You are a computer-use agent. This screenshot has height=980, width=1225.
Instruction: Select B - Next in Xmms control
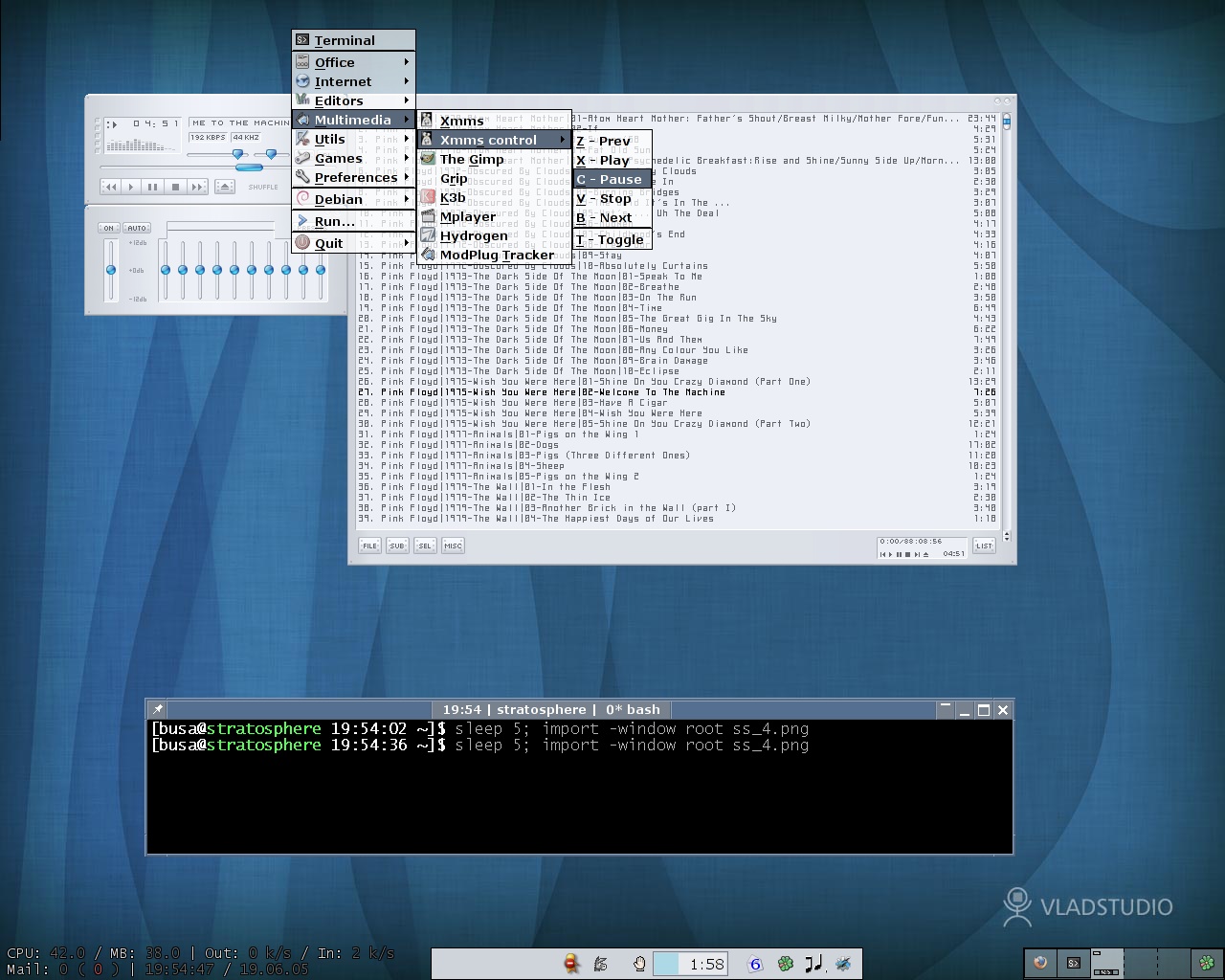tap(612, 217)
